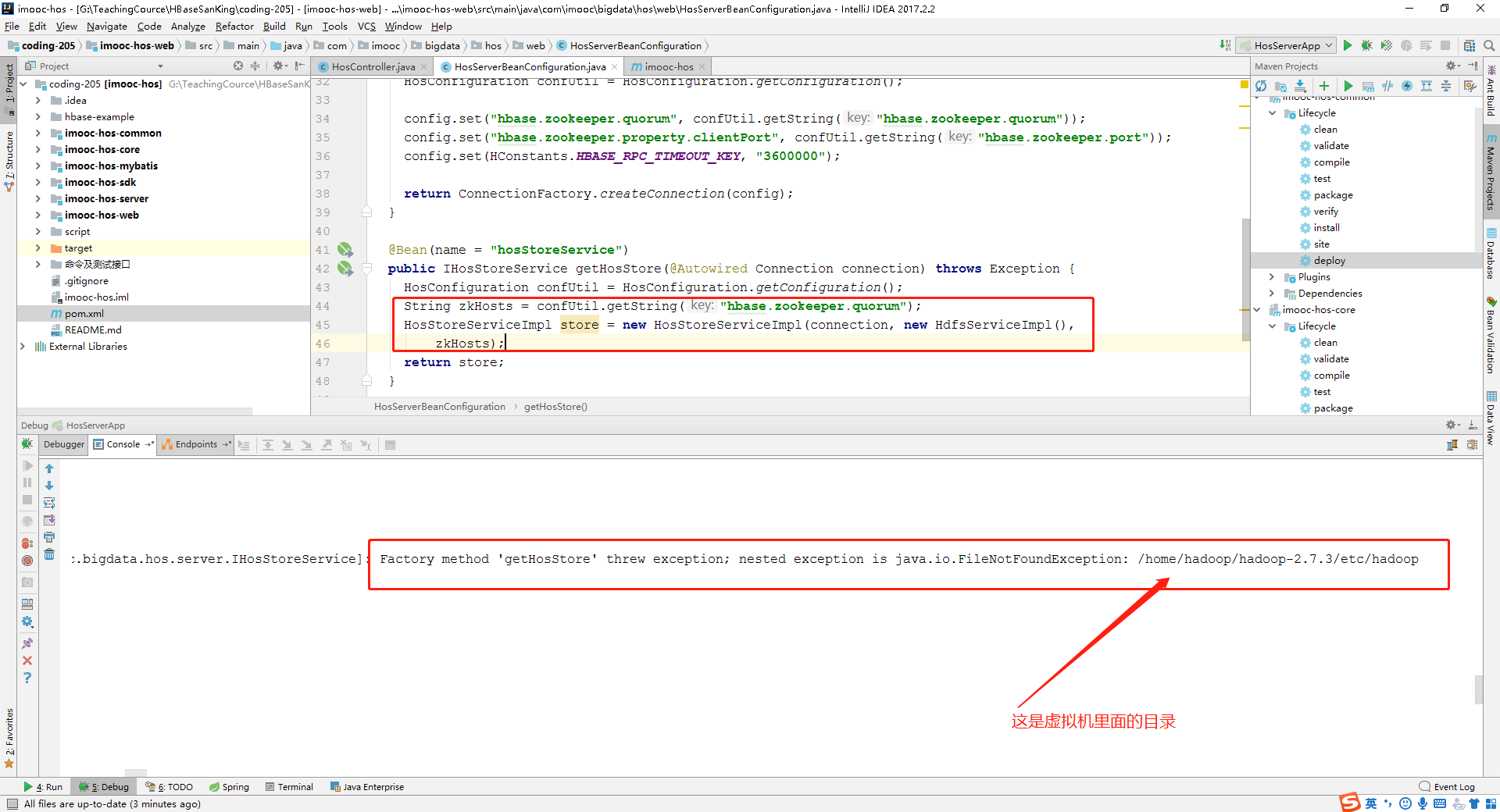The image size is (1500, 812).
Task: Add a Maven project with the plus icon
Action: coord(1323,86)
